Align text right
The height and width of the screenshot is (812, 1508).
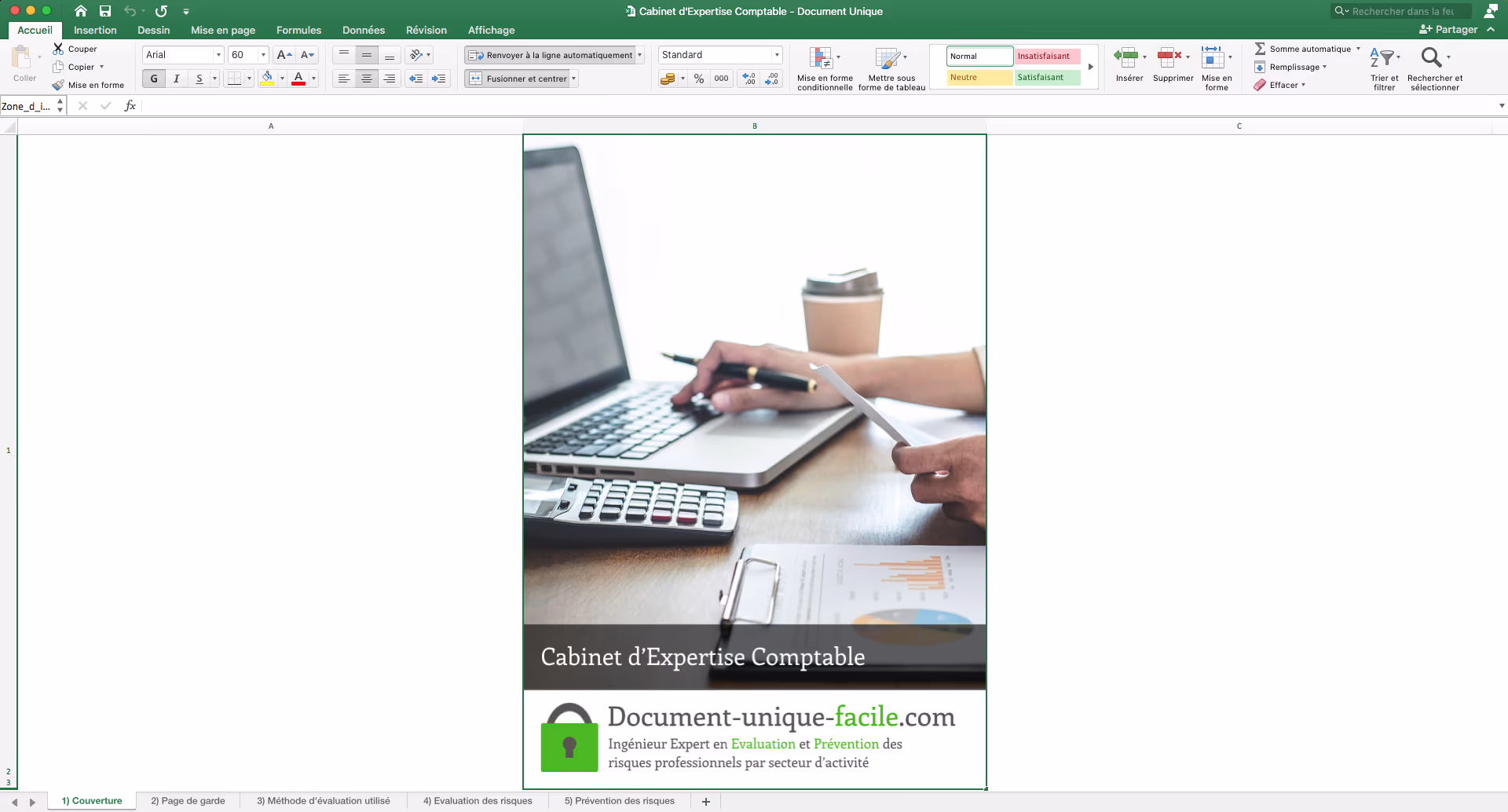tap(390, 79)
